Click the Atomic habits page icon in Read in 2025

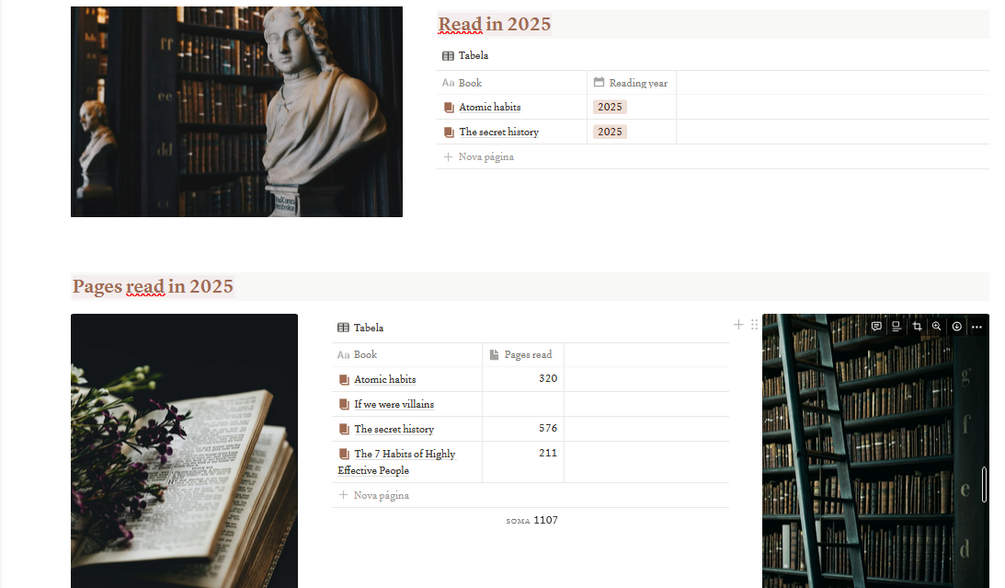pos(449,107)
